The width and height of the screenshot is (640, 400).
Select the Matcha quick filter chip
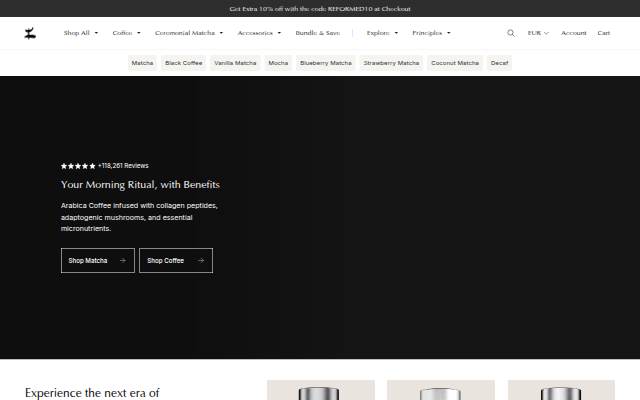click(x=142, y=63)
